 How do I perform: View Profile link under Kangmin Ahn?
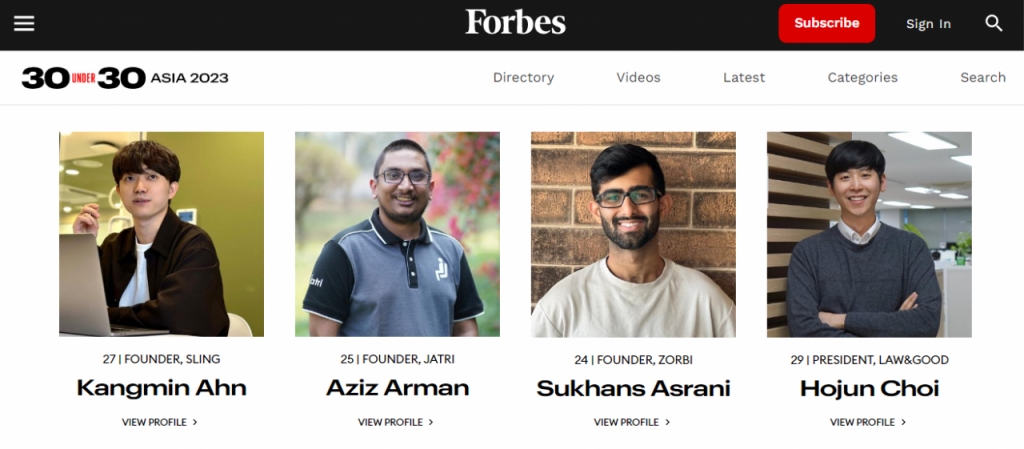click(159, 422)
